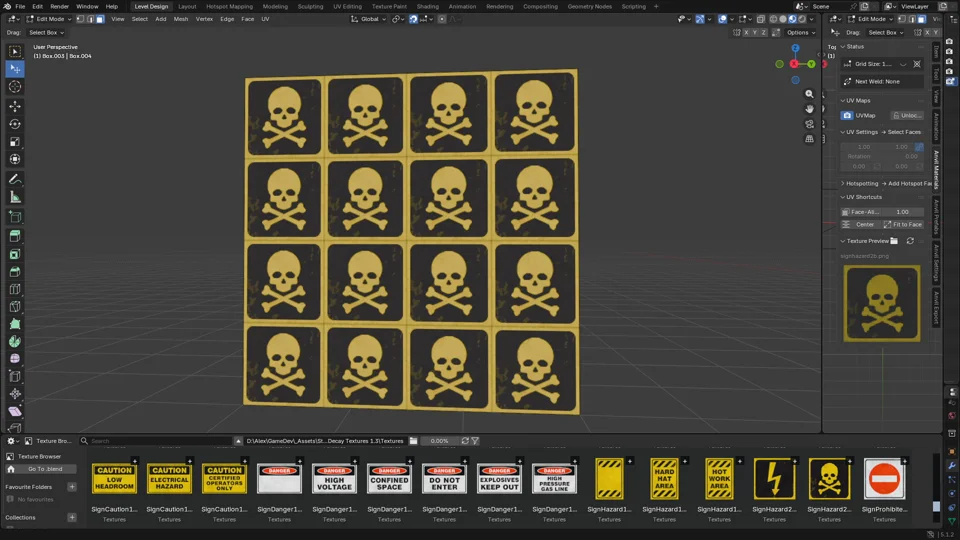Open the Global orientation dropdown
Viewport: 960px width, 540px height.
(369, 19)
